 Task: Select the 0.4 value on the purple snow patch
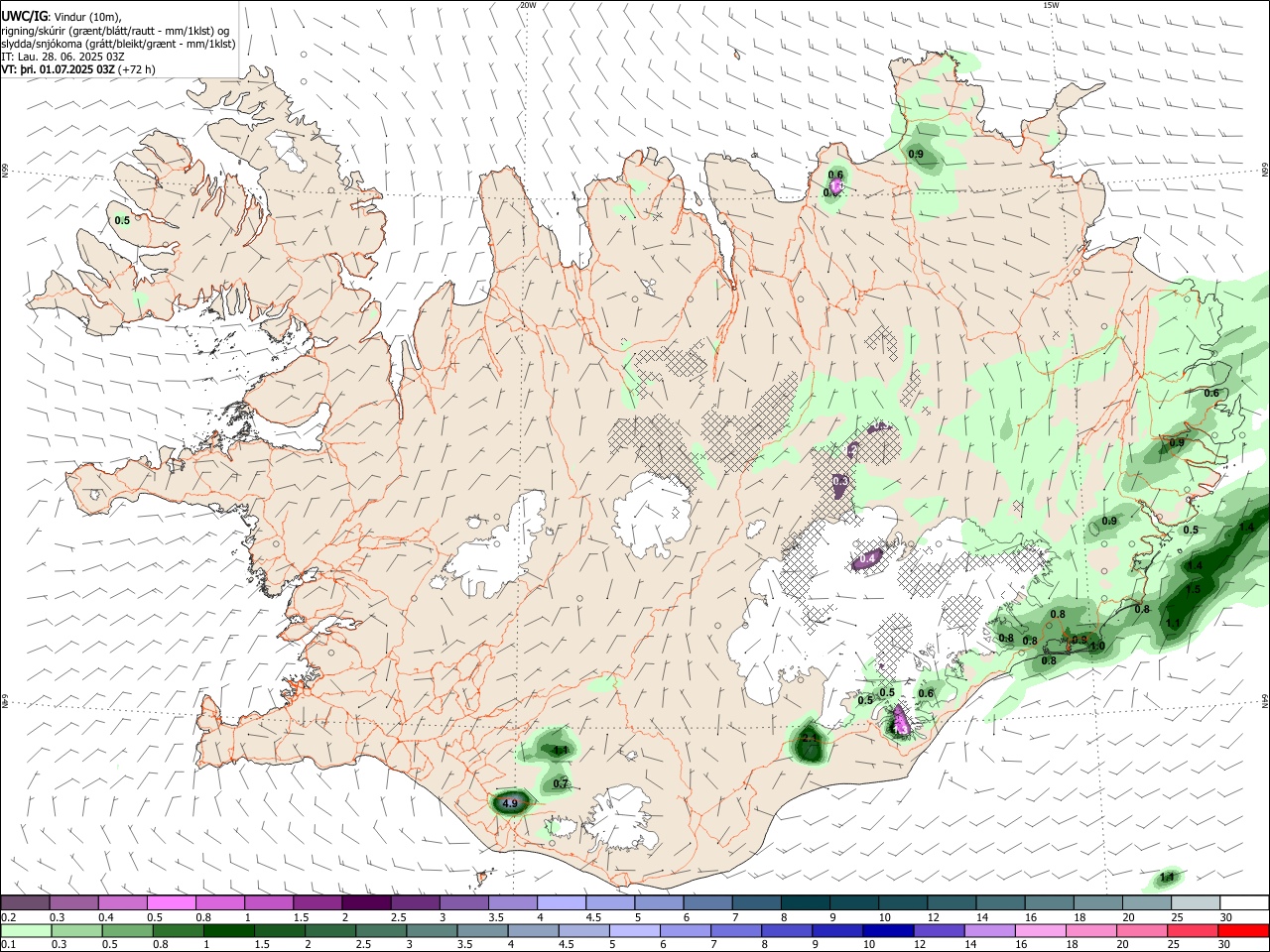(867, 559)
